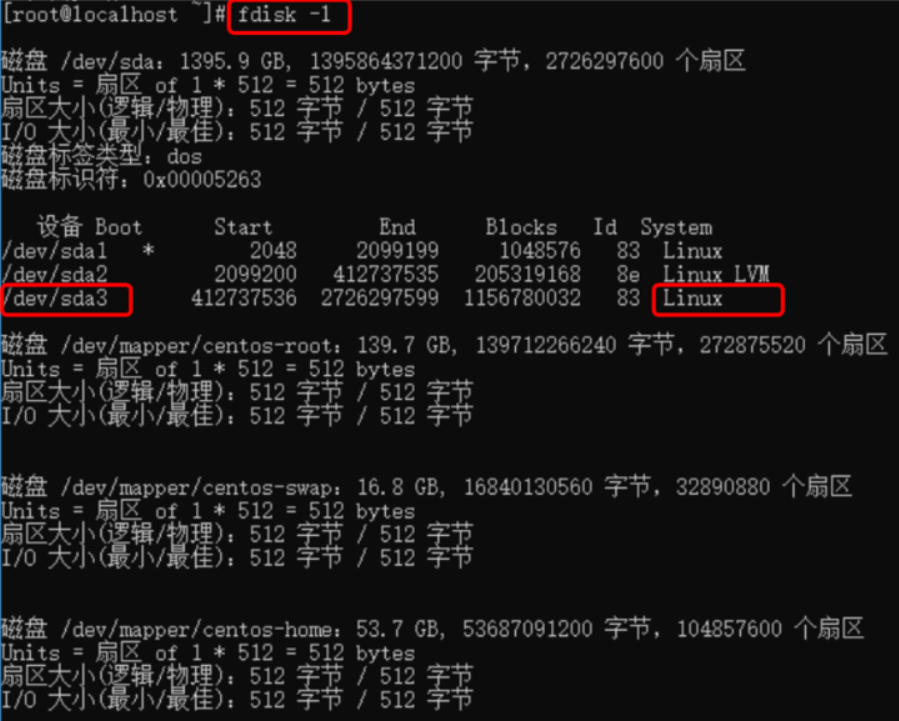The height and width of the screenshot is (721, 899).
Task: Click the System column header
Action: coord(677,228)
